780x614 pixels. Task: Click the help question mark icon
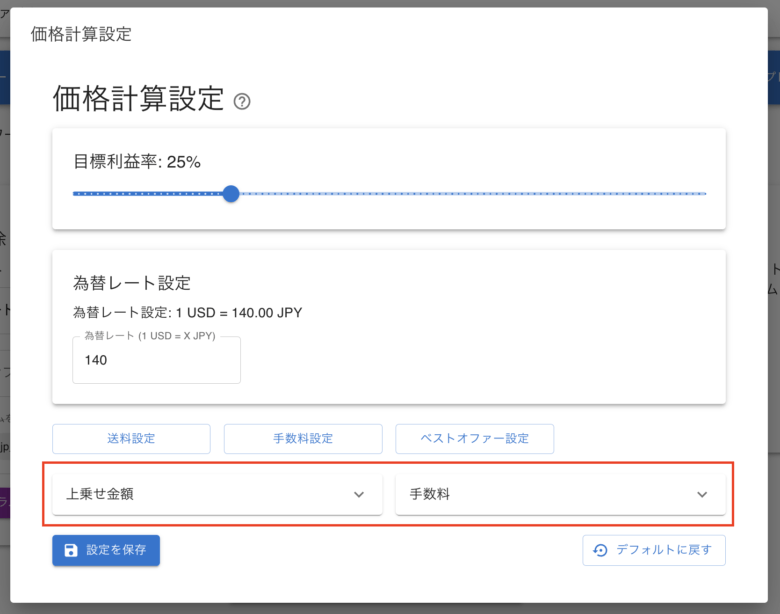pos(241,101)
